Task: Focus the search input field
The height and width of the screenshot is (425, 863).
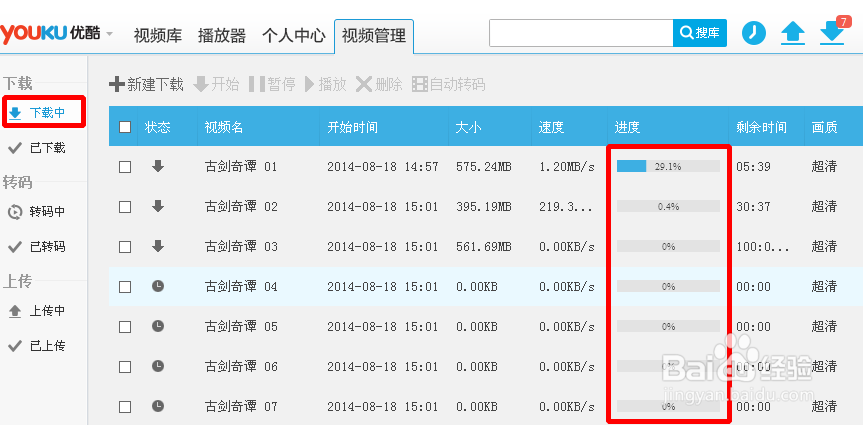Action: [581, 33]
